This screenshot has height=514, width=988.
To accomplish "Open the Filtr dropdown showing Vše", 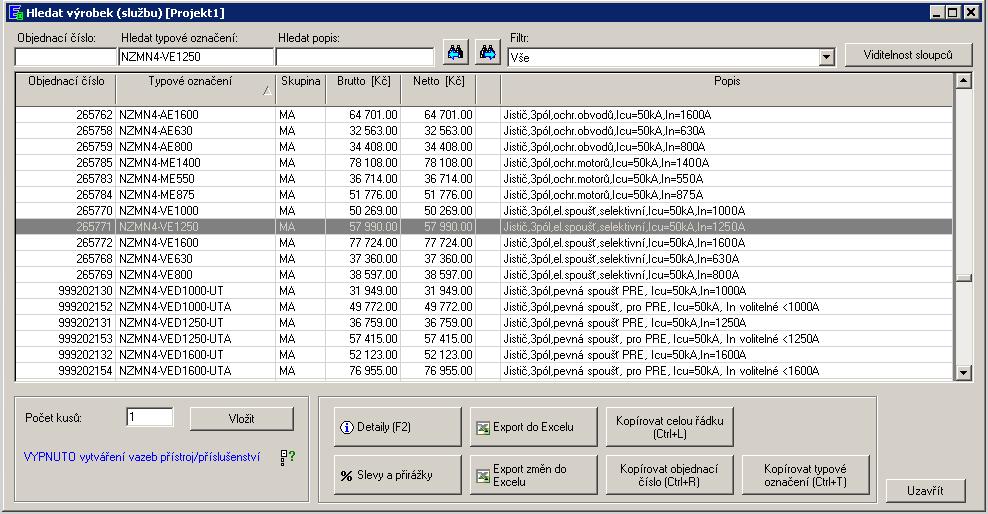I will pos(827,57).
